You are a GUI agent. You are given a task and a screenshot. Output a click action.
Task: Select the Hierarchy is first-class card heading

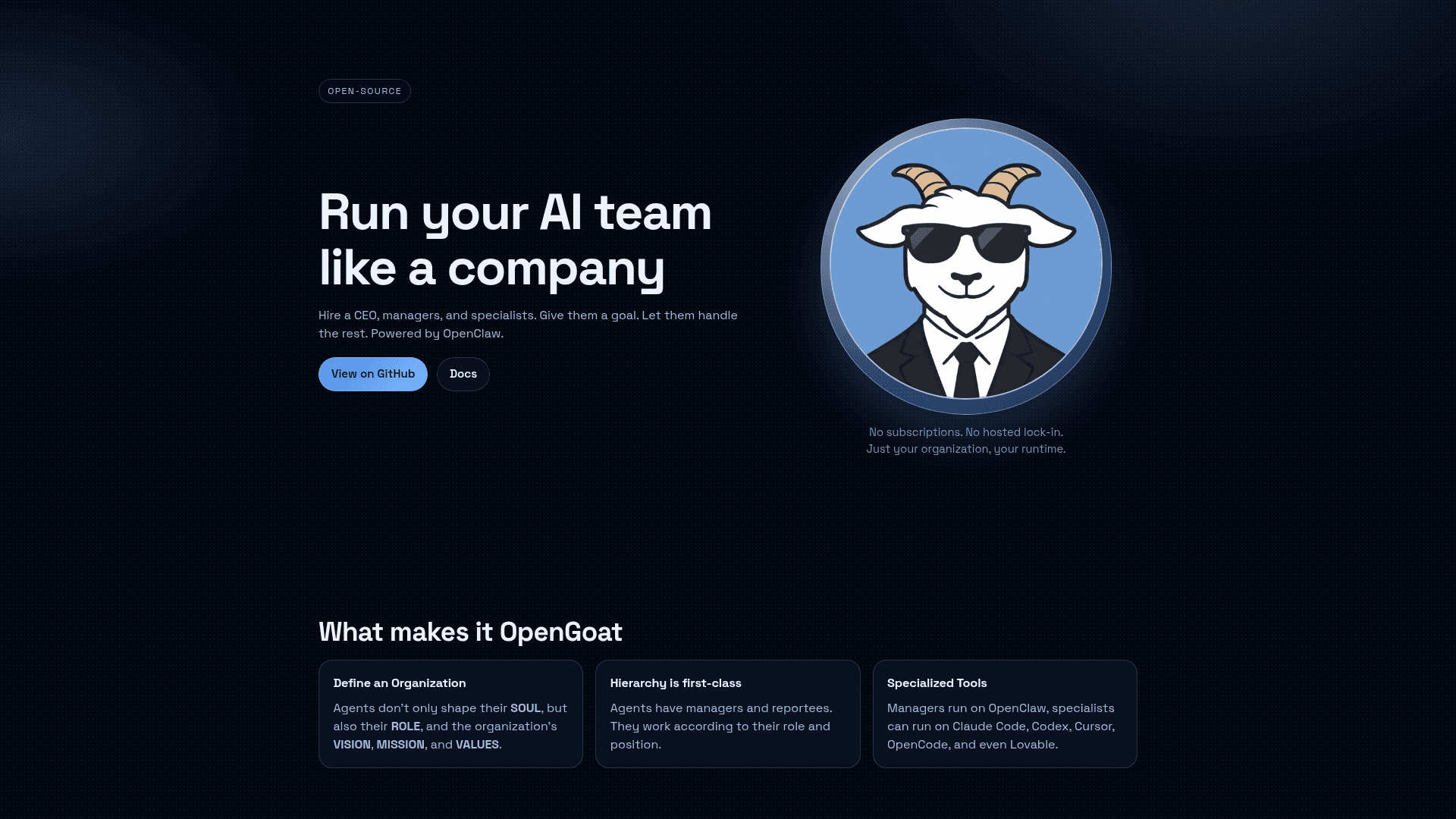[676, 683]
